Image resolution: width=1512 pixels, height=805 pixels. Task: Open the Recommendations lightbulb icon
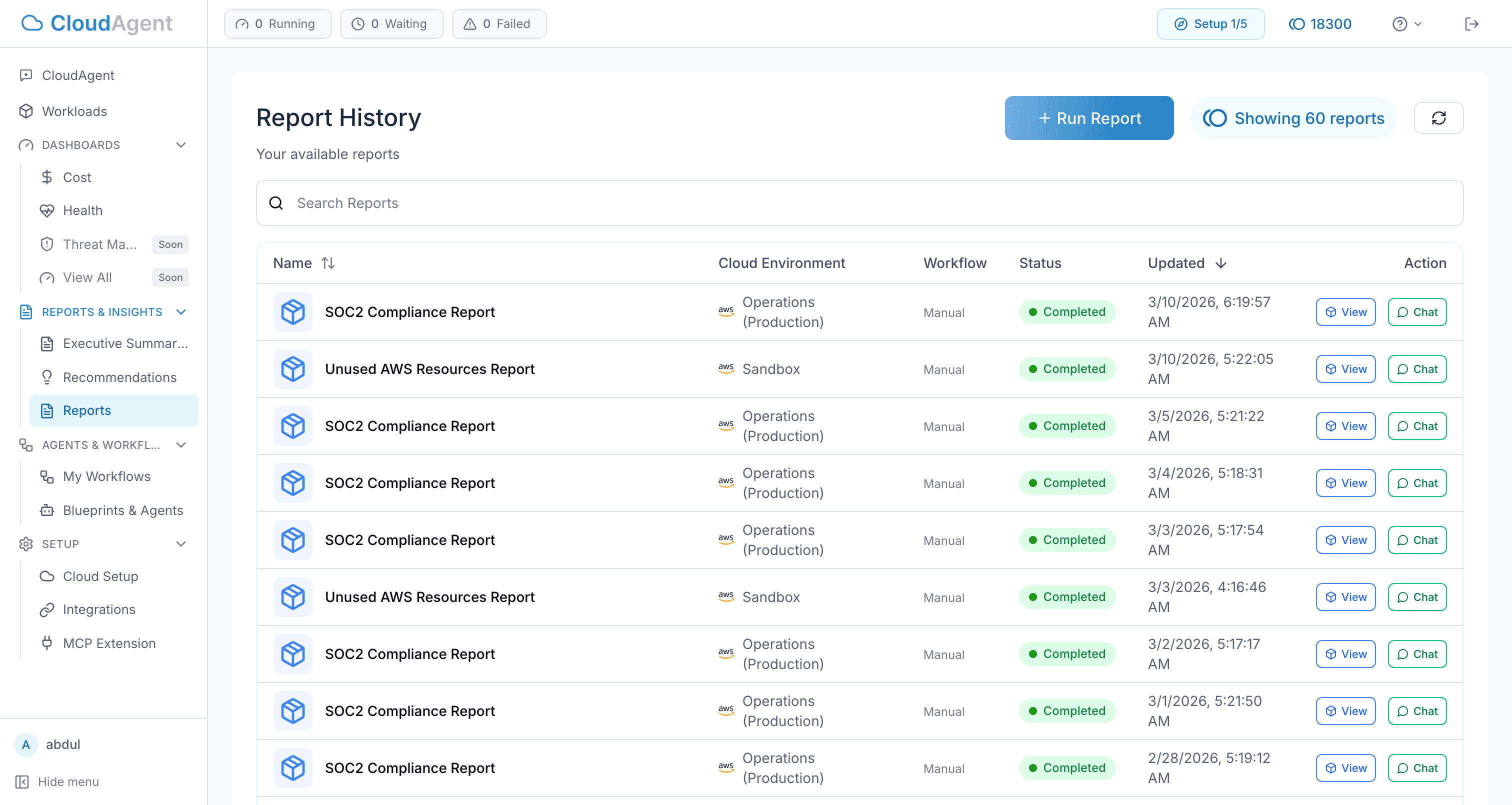pos(47,377)
